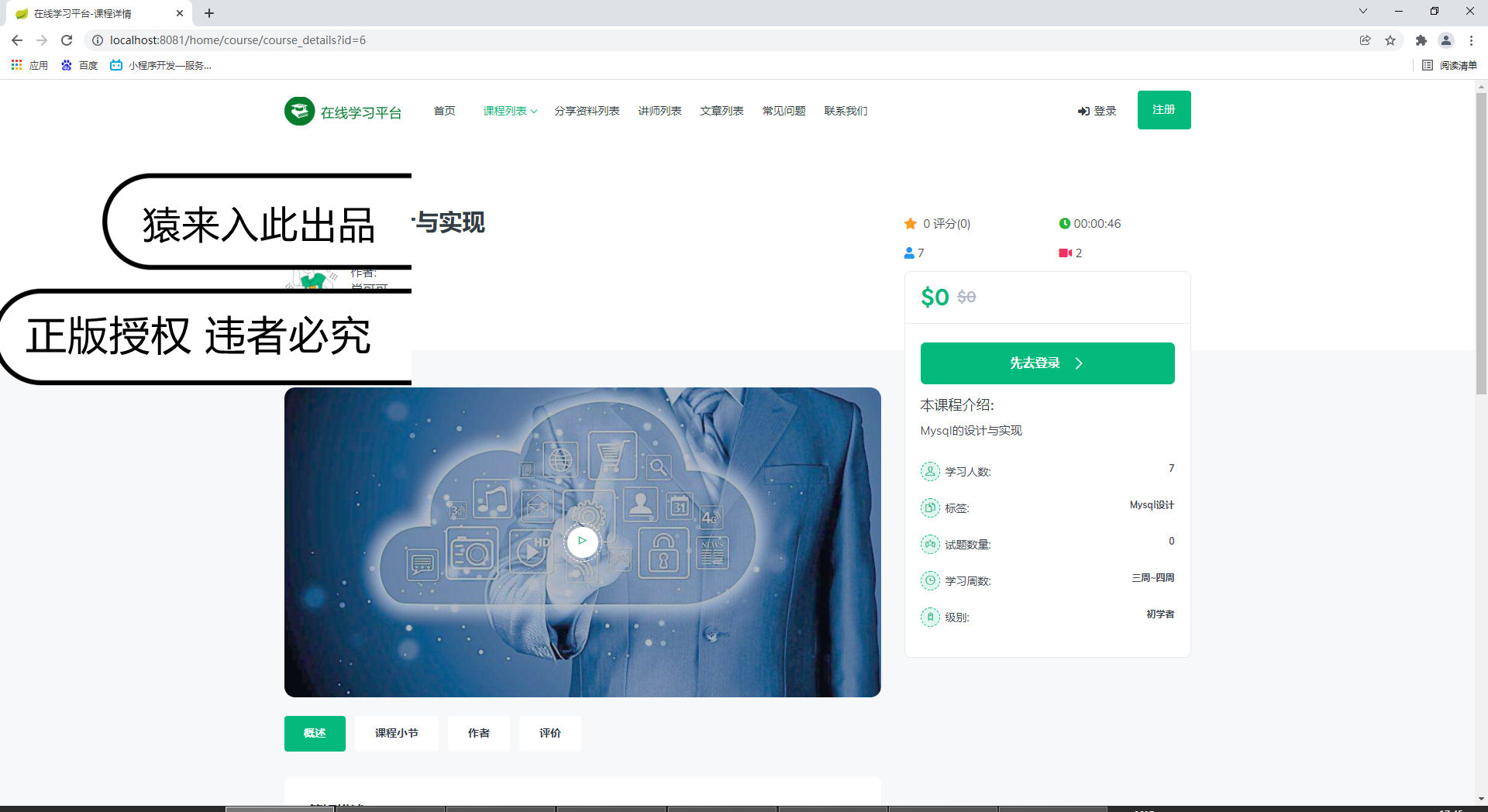Switch to the 评价 tab

tap(550, 733)
